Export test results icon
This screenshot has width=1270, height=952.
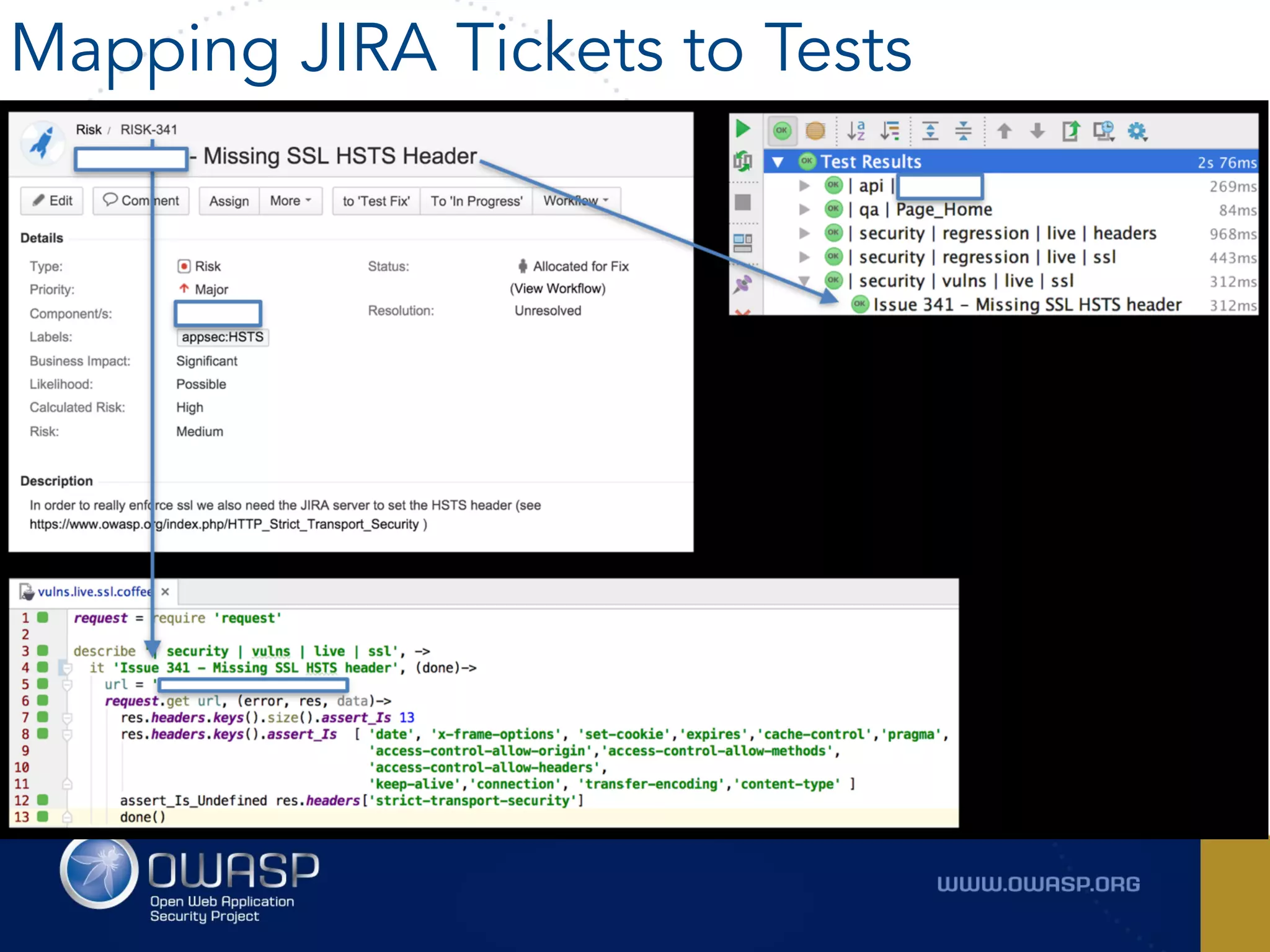coord(1071,131)
